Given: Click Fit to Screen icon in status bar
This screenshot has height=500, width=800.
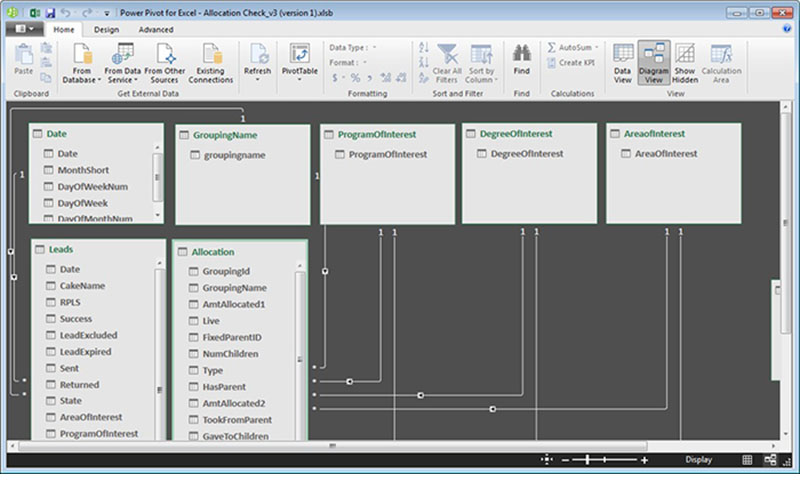Looking at the screenshot, I should click(x=546, y=460).
